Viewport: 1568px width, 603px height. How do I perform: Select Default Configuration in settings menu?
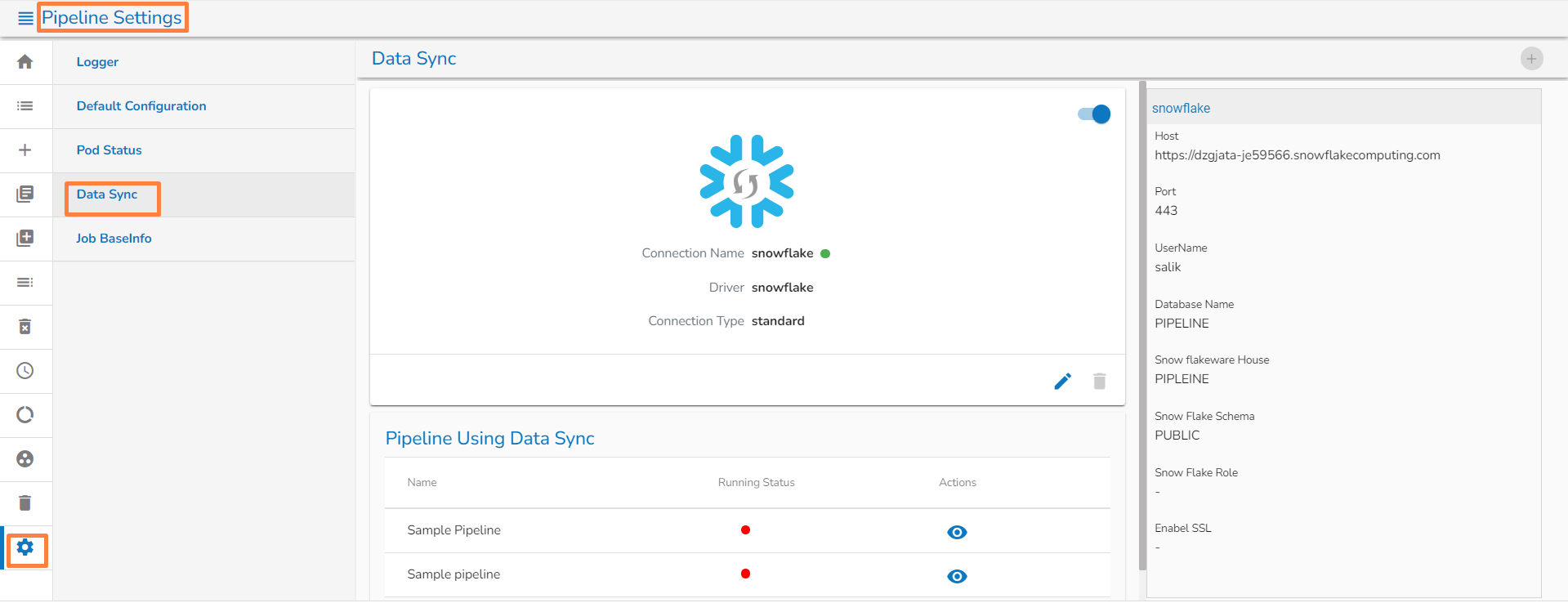pos(141,106)
